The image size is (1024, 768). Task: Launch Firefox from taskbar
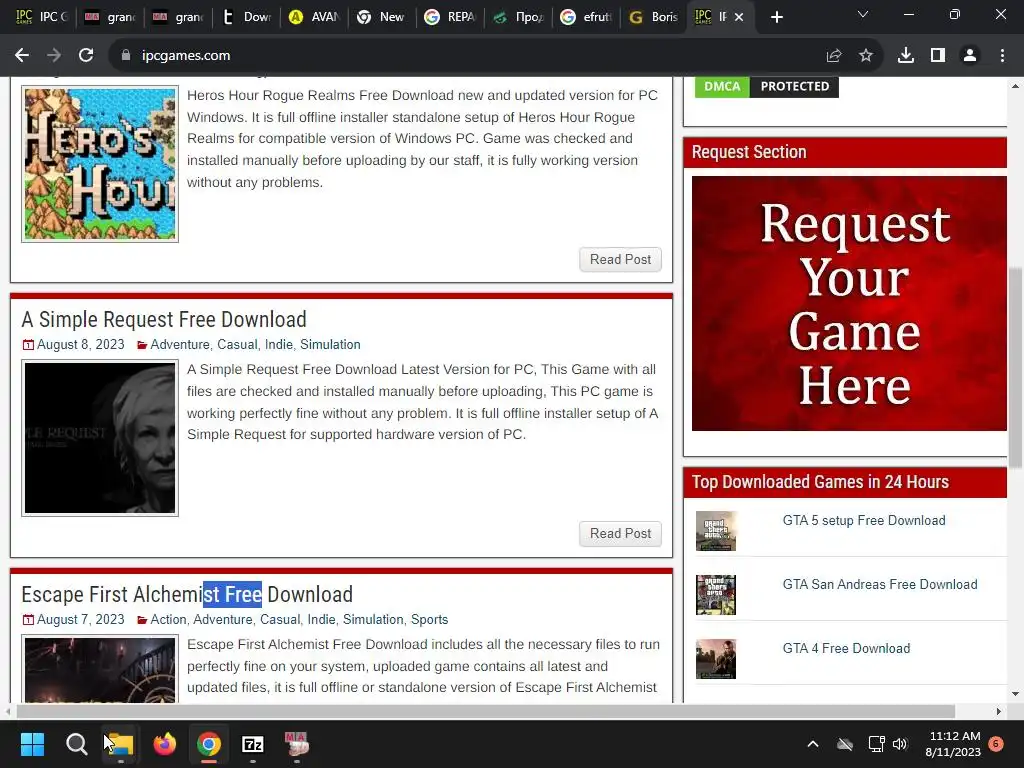[165, 744]
